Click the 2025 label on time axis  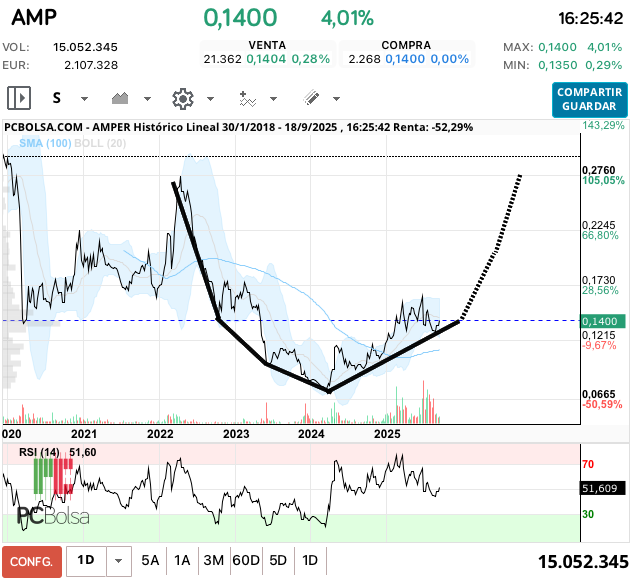(x=387, y=434)
